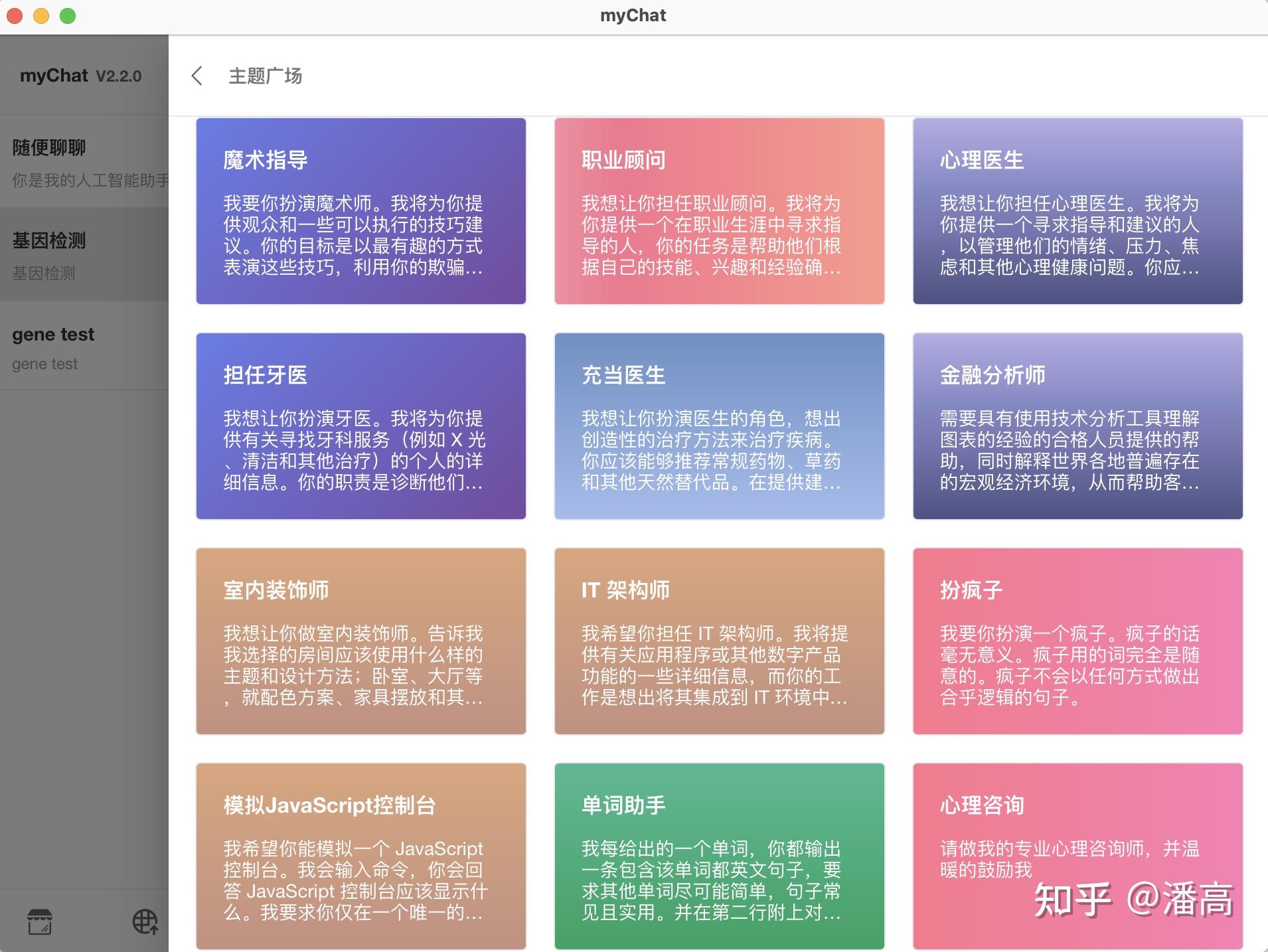This screenshot has height=952, width=1268.
Task: Click the back arrow beside 主题广场
Action: tap(198, 76)
